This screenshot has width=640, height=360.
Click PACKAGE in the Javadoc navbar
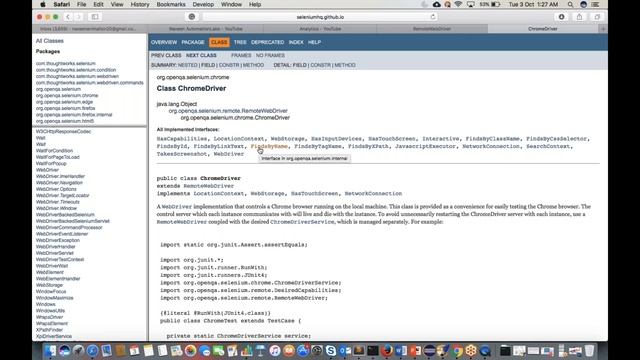point(193,42)
